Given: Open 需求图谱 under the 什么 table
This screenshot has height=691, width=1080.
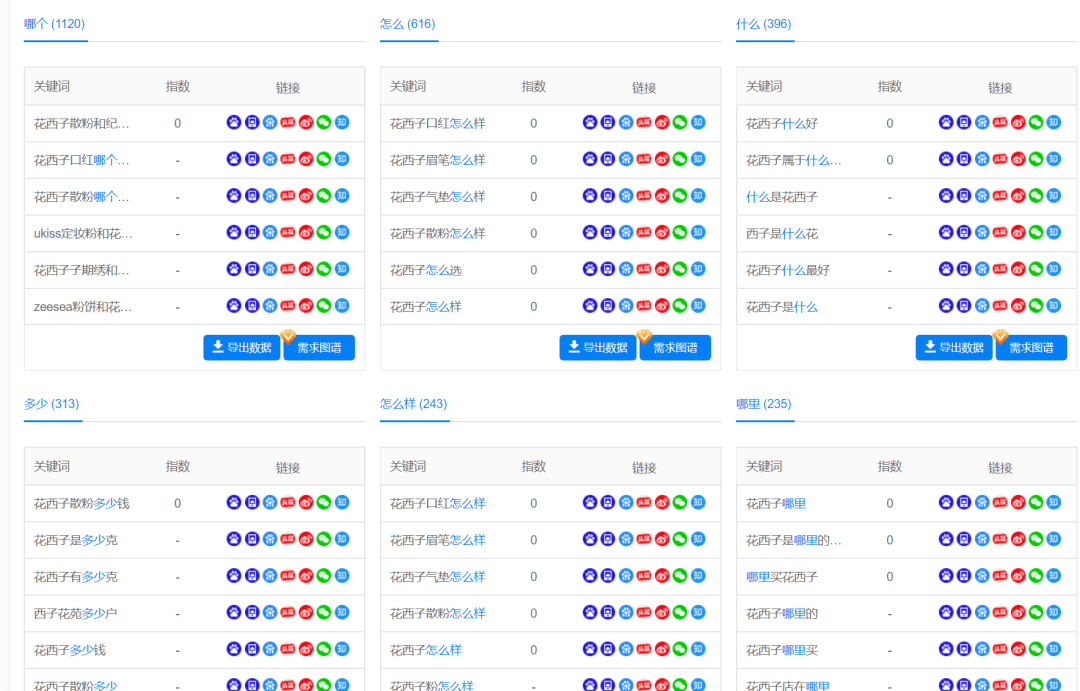Looking at the screenshot, I should (1030, 348).
